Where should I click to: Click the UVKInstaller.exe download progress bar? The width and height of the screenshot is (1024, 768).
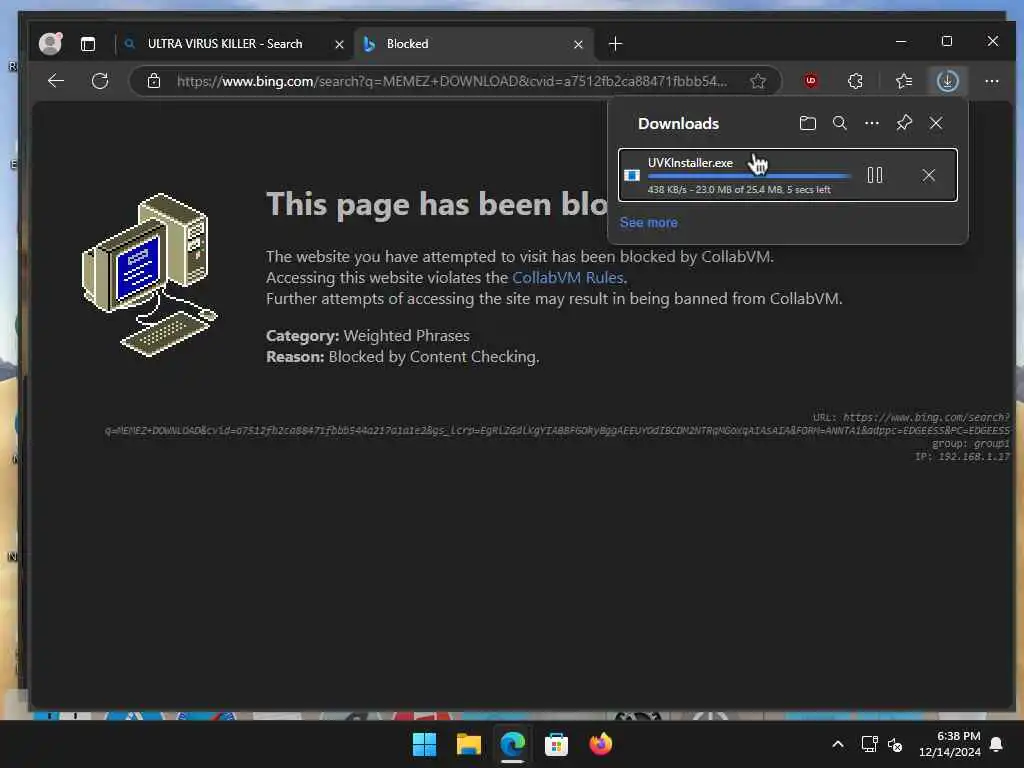[748, 176]
